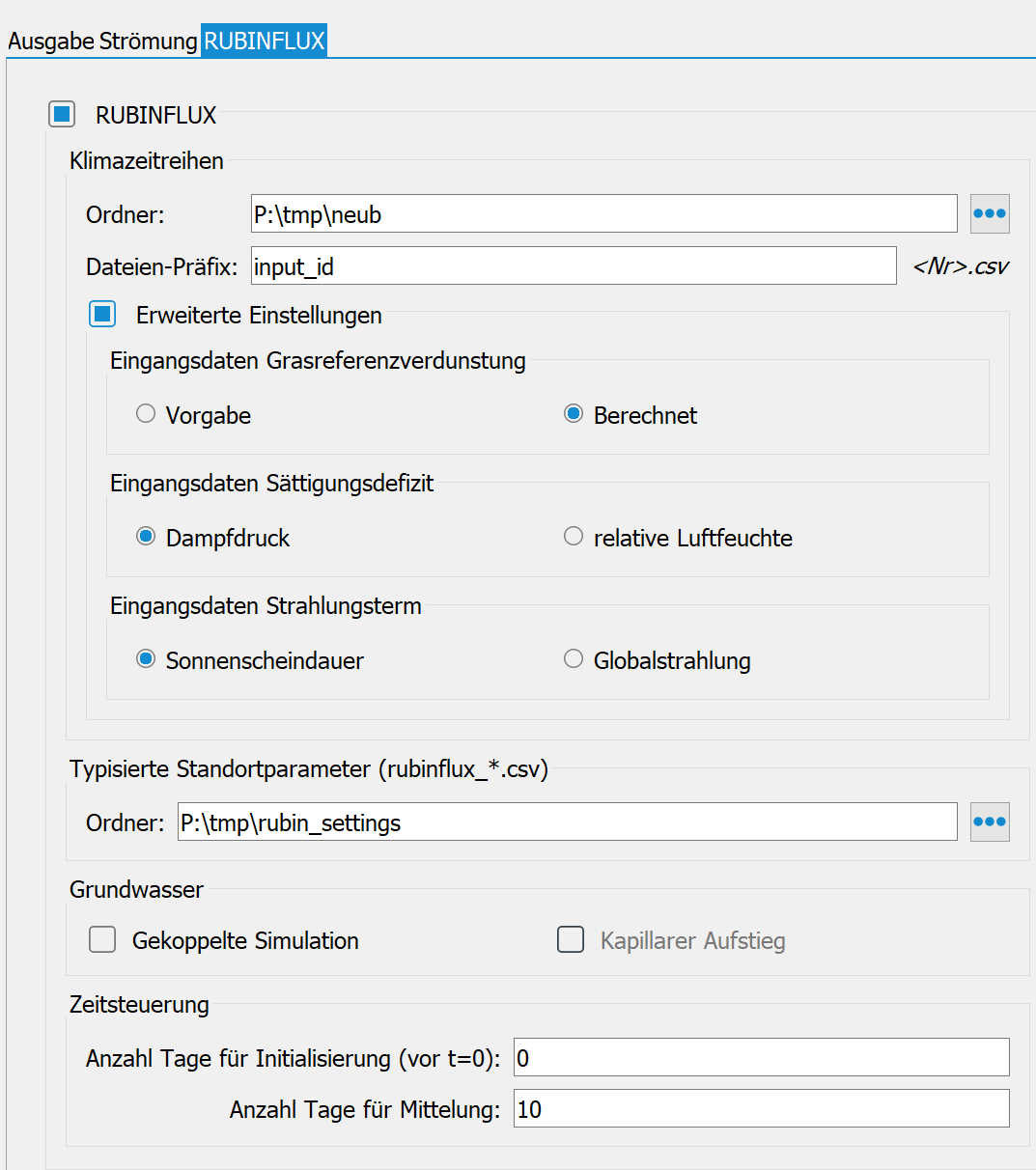Select Globalstrahlung radio button
Image resolution: width=1036 pixels, height=1170 pixels.
[x=574, y=660]
